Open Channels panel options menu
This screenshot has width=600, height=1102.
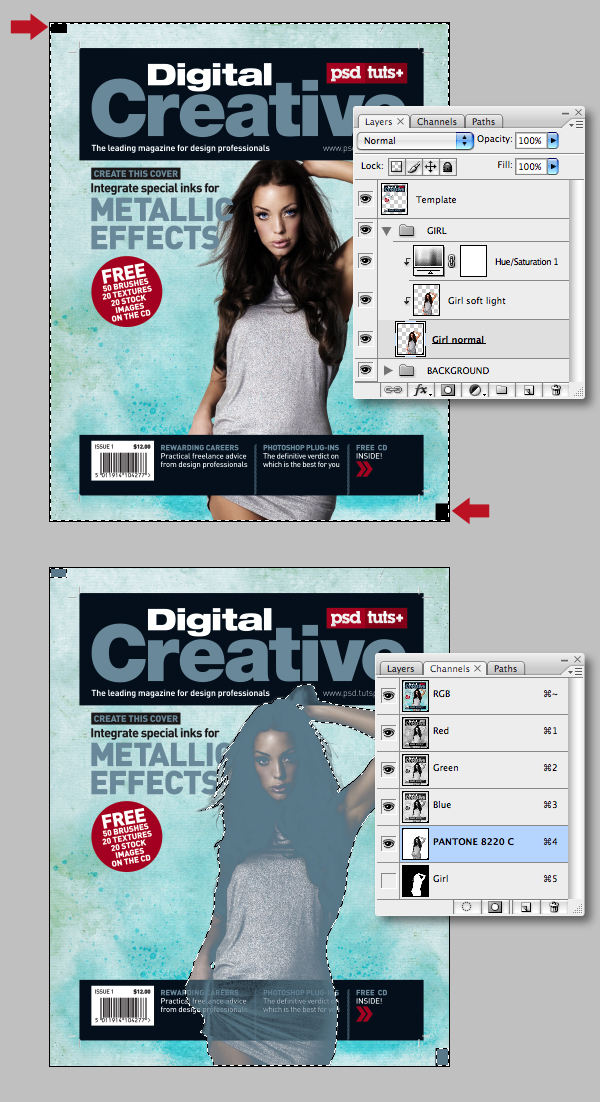[x=577, y=671]
